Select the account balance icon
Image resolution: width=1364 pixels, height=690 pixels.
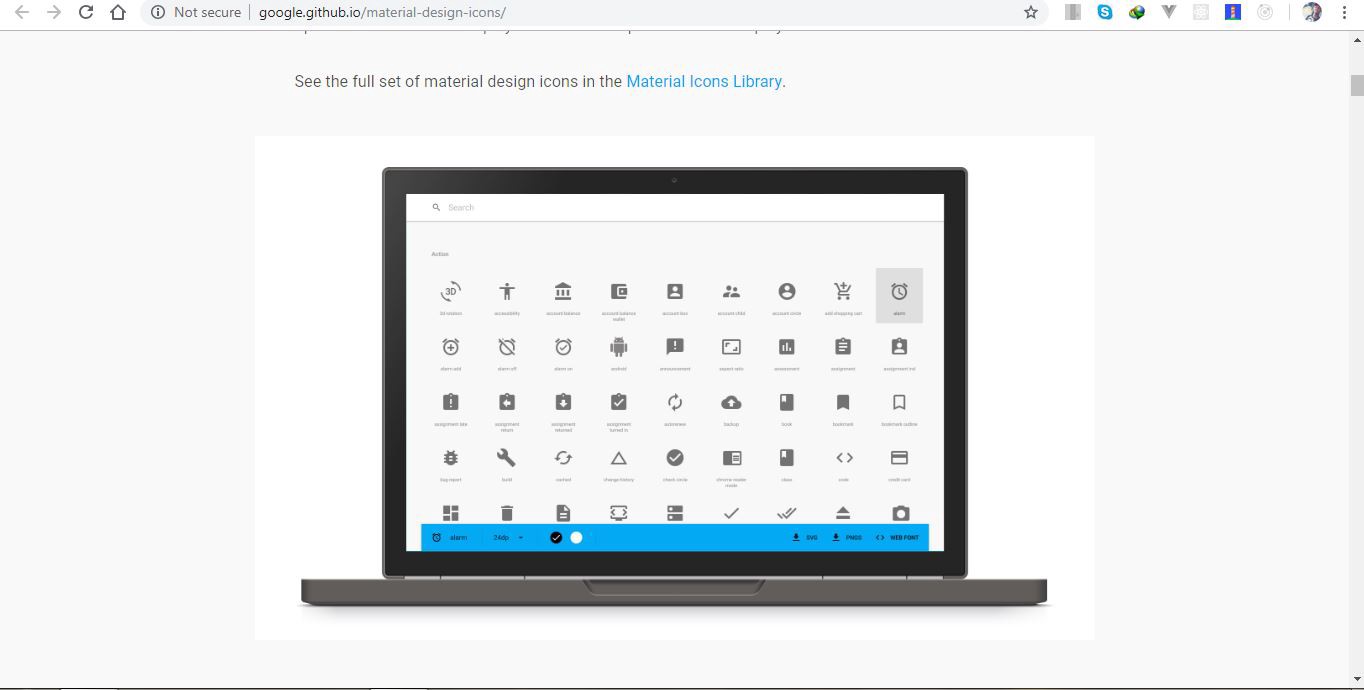click(562, 290)
